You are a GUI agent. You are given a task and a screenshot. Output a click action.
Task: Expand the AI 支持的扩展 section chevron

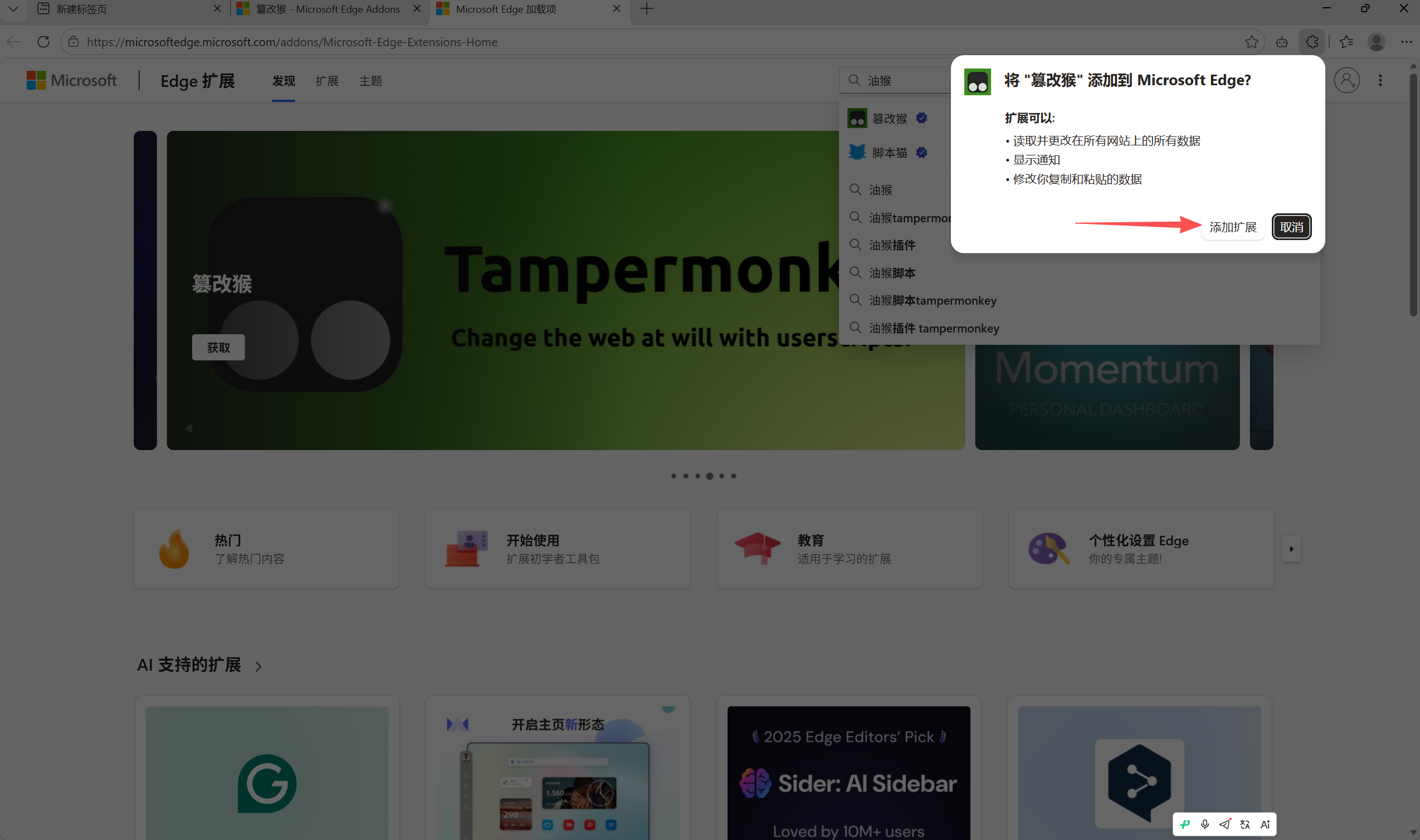click(258, 666)
